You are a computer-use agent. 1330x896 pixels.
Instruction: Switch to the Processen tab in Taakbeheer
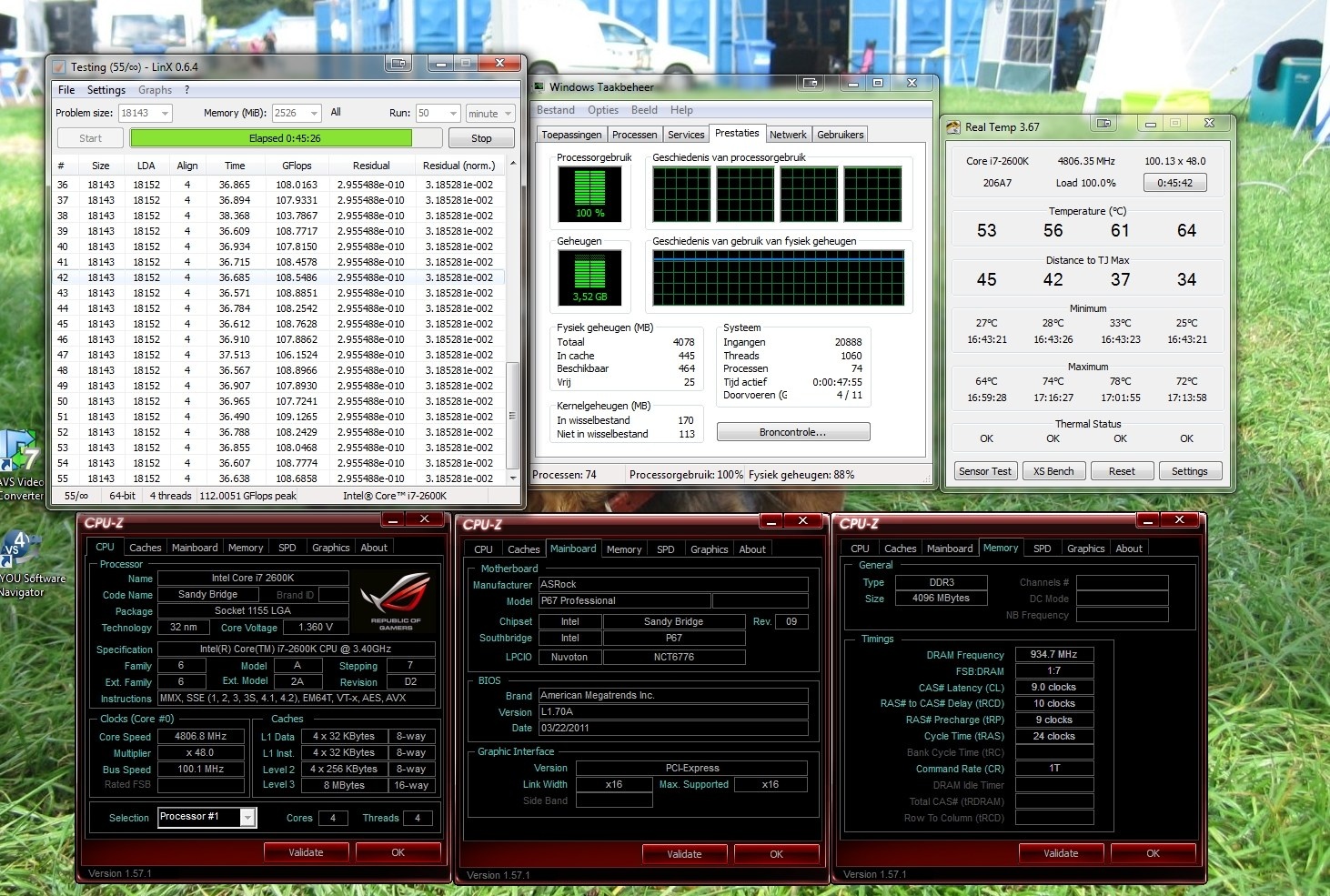click(x=634, y=135)
